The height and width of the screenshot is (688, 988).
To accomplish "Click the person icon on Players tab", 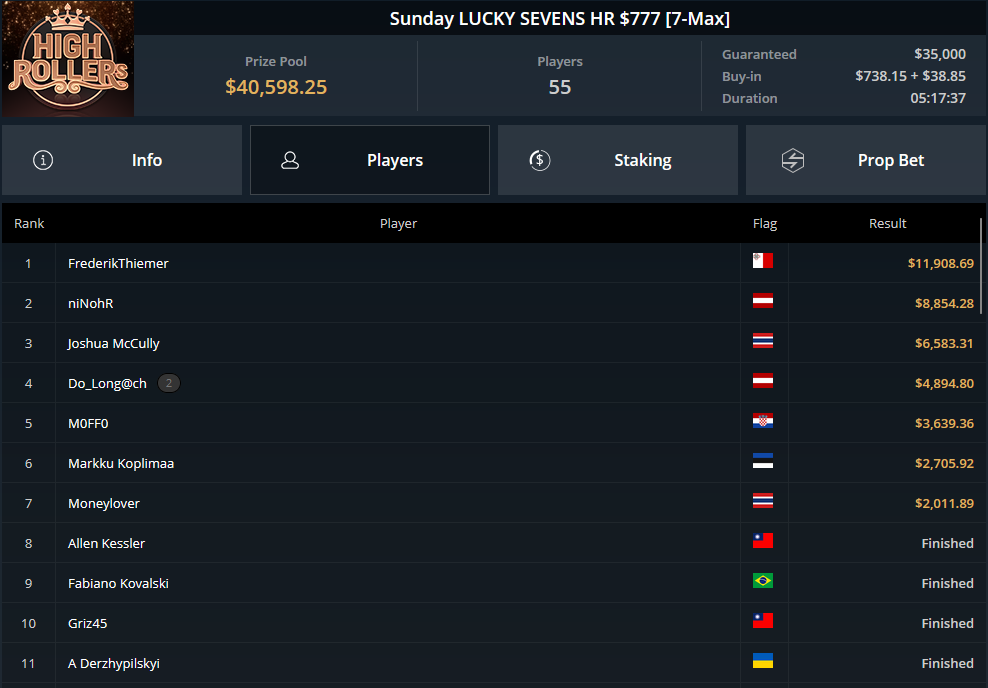I will (x=290, y=160).
